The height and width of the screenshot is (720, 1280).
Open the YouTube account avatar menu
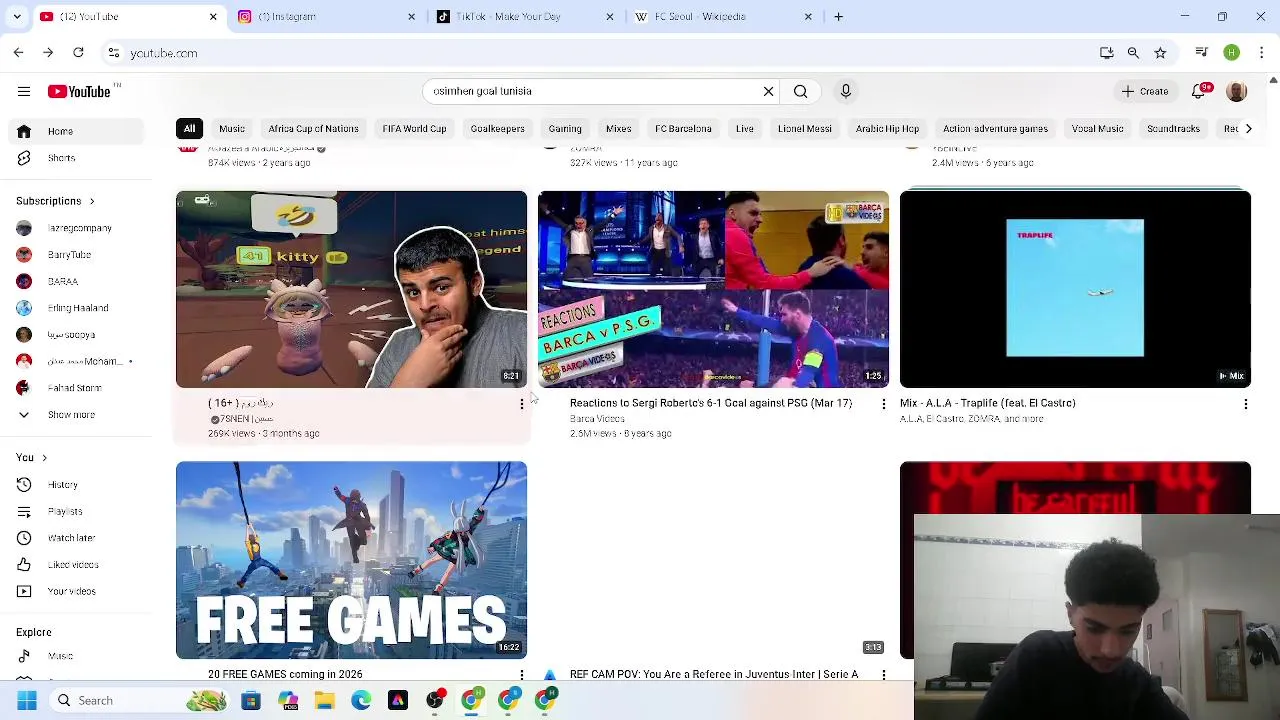pos(1237,91)
